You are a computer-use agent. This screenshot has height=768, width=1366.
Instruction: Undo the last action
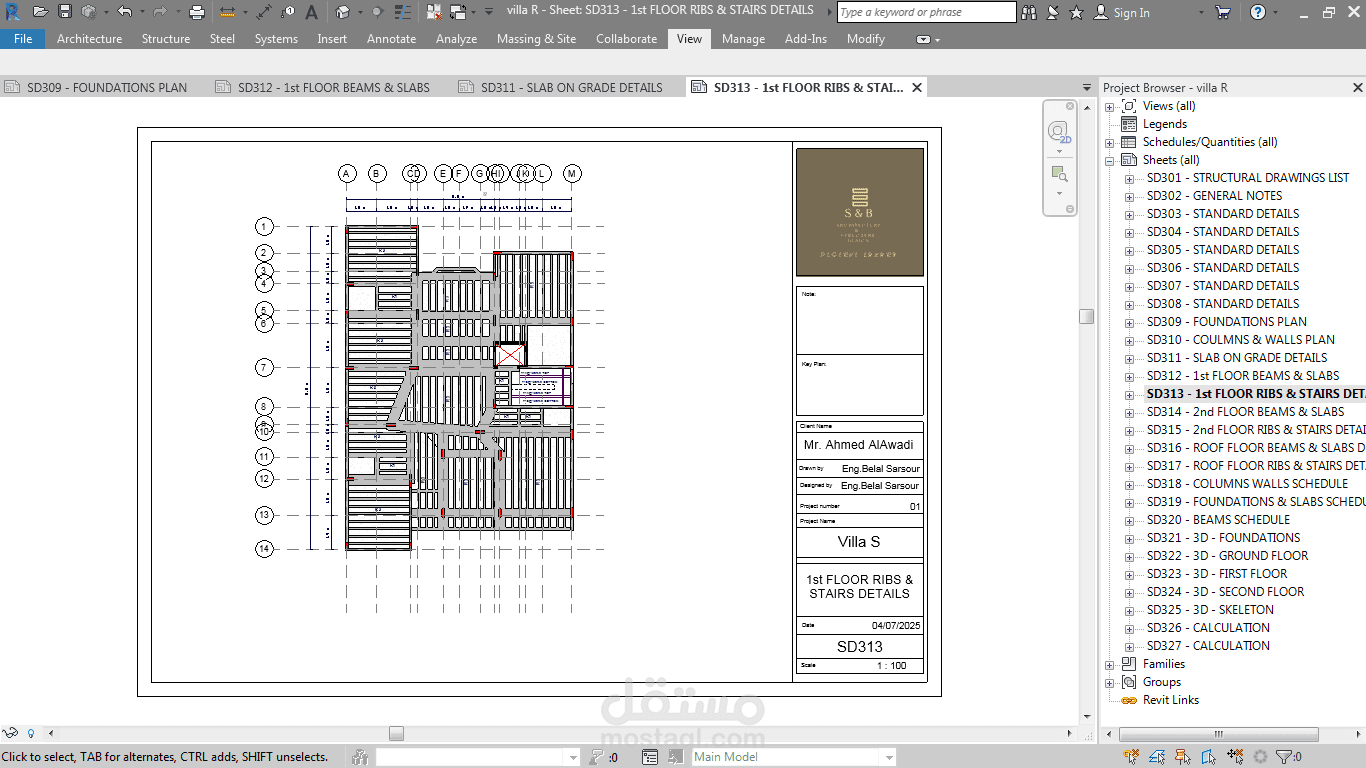(124, 12)
